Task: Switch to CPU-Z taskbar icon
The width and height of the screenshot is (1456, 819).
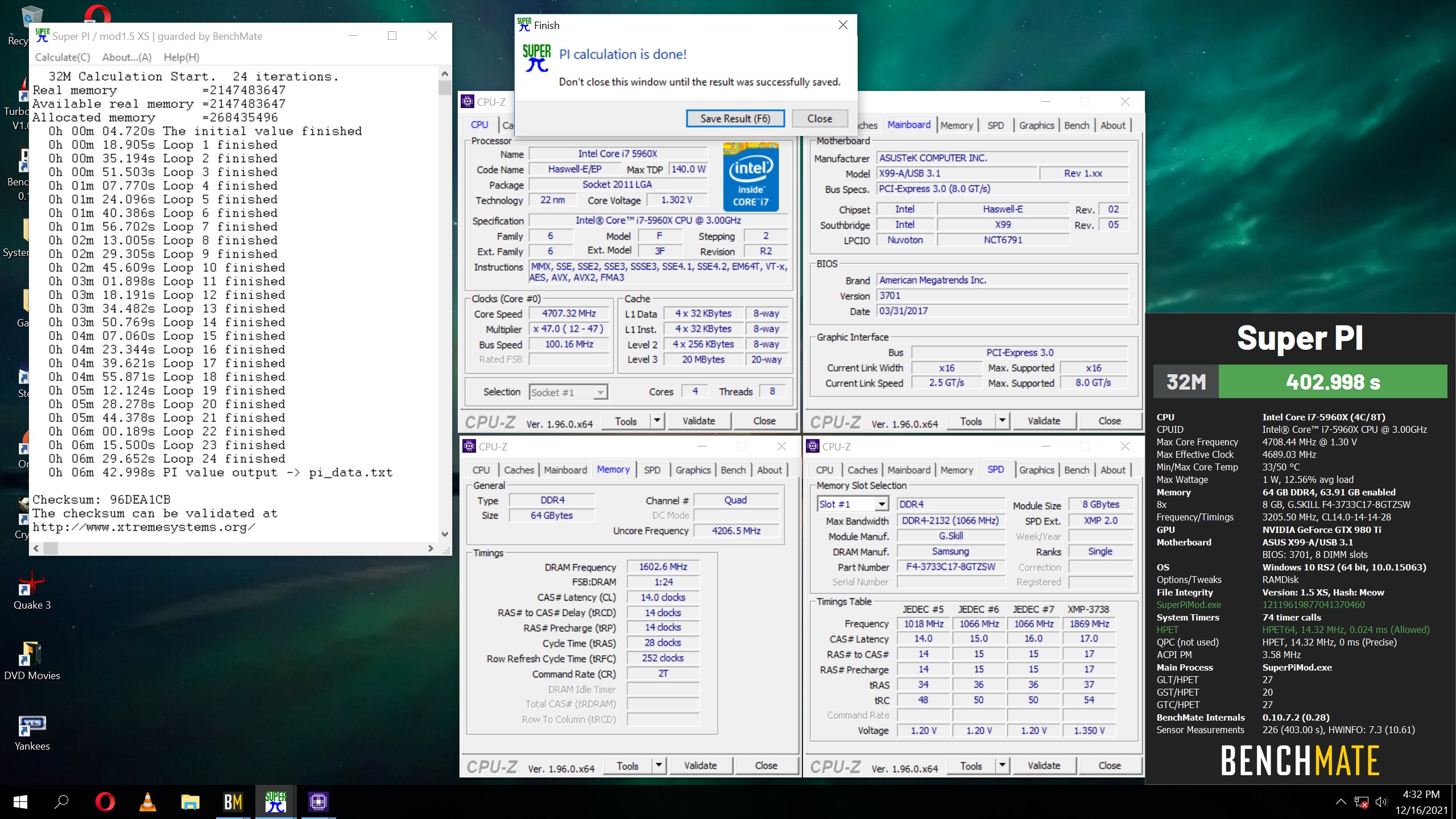Action: pyautogui.click(x=318, y=802)
